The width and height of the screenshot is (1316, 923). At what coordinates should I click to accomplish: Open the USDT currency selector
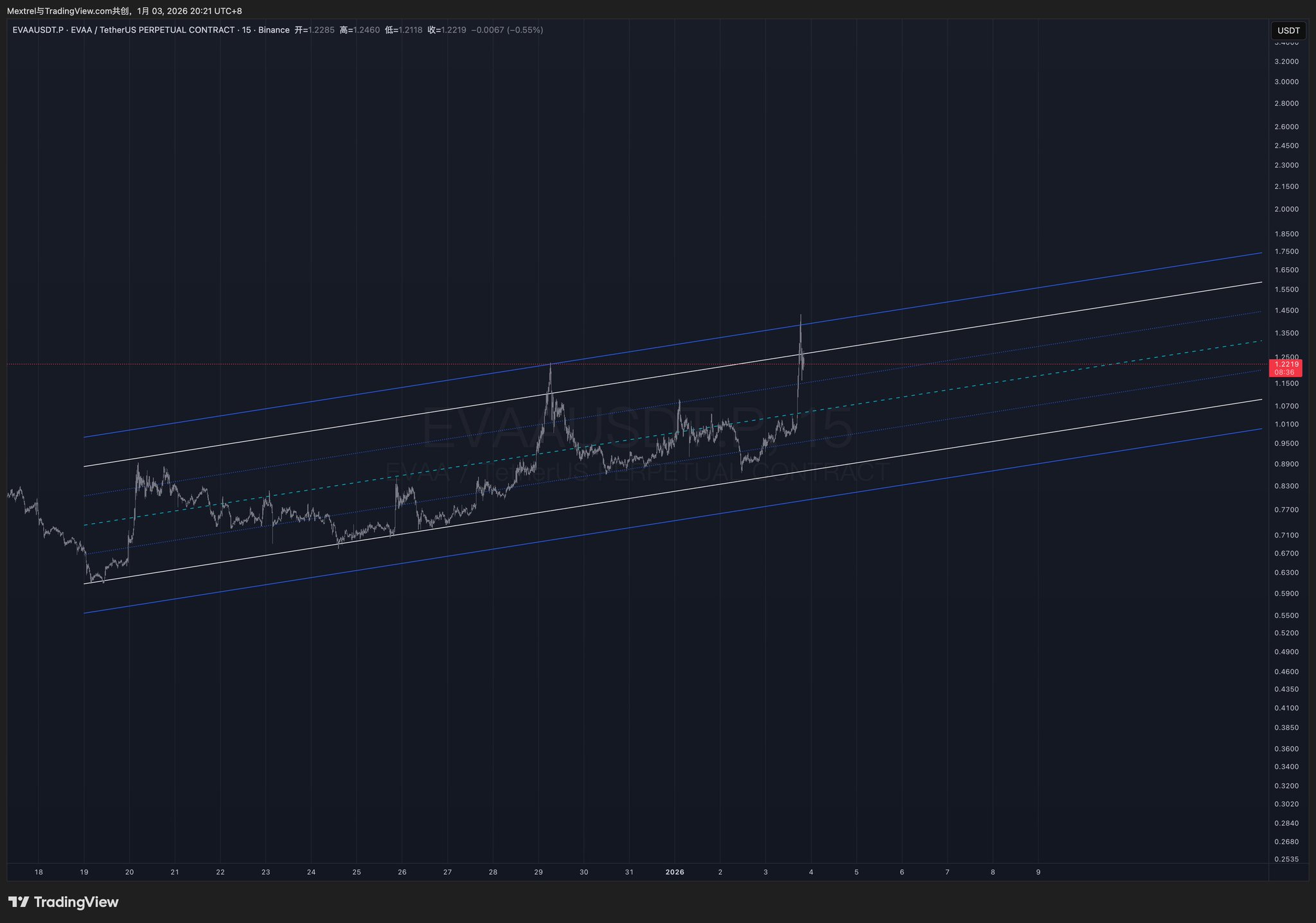point(1288,31)
